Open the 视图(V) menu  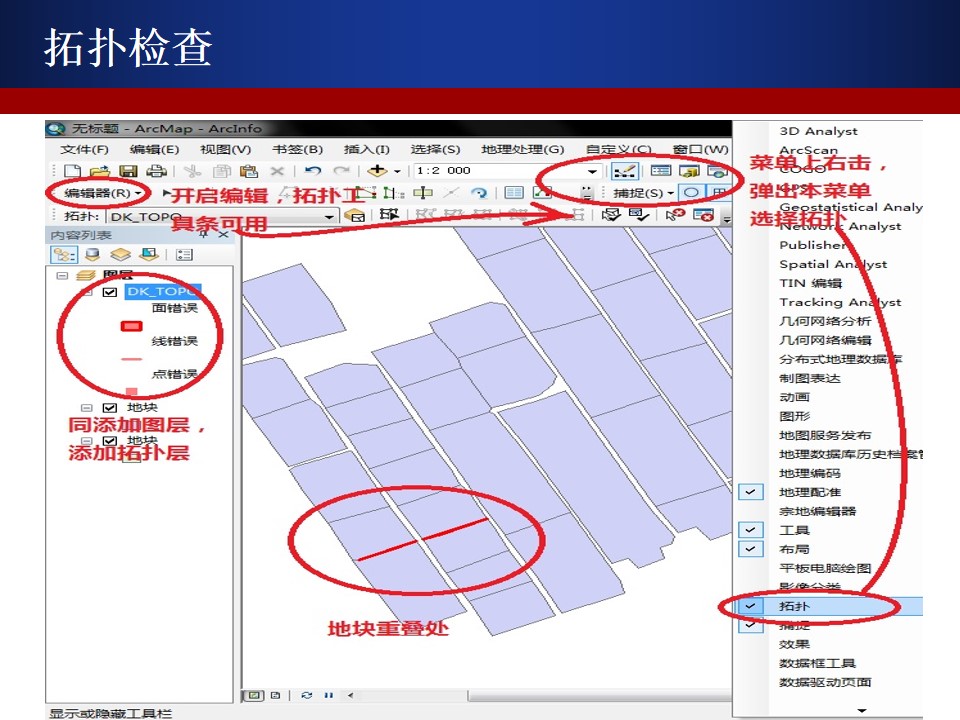pos(226,149)
